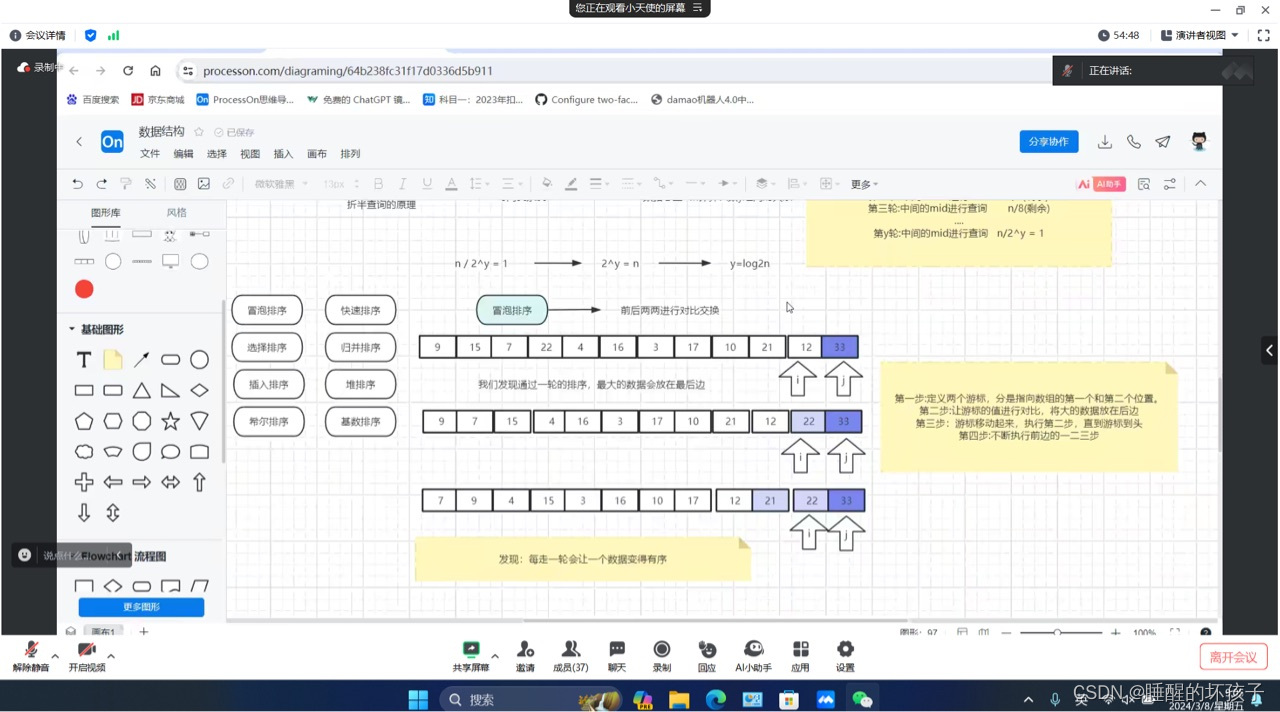Toggle bold text formatting

pos(378,184)
